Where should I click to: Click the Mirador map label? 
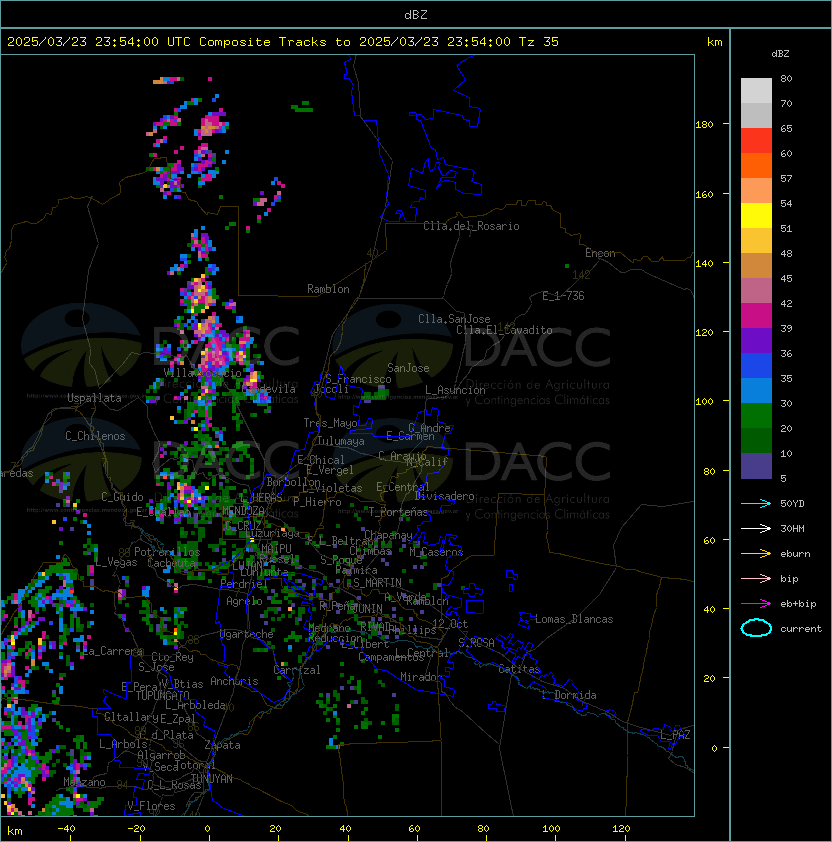point(422,677)
